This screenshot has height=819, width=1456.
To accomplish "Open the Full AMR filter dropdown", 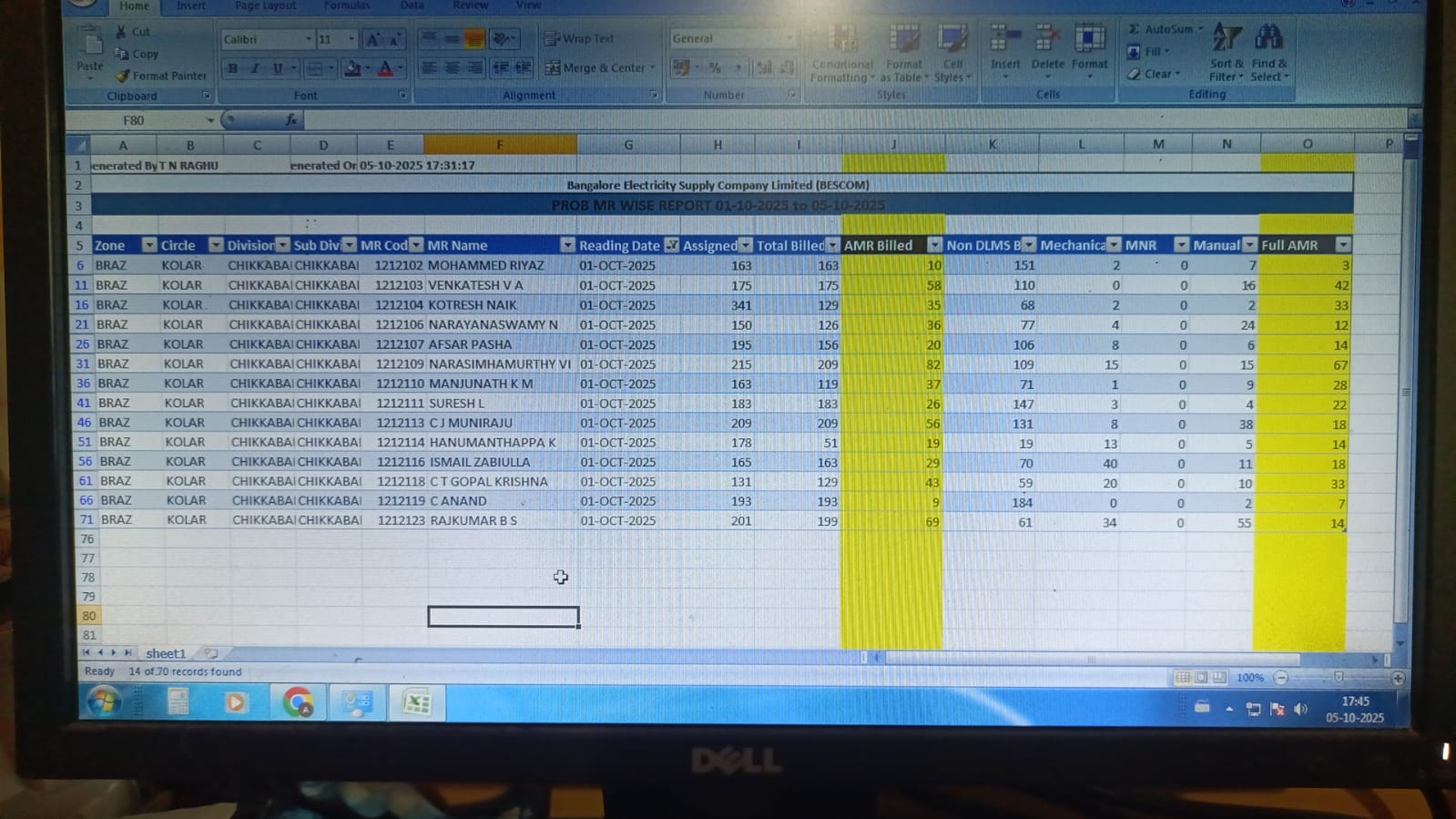I will (1343, 245).
